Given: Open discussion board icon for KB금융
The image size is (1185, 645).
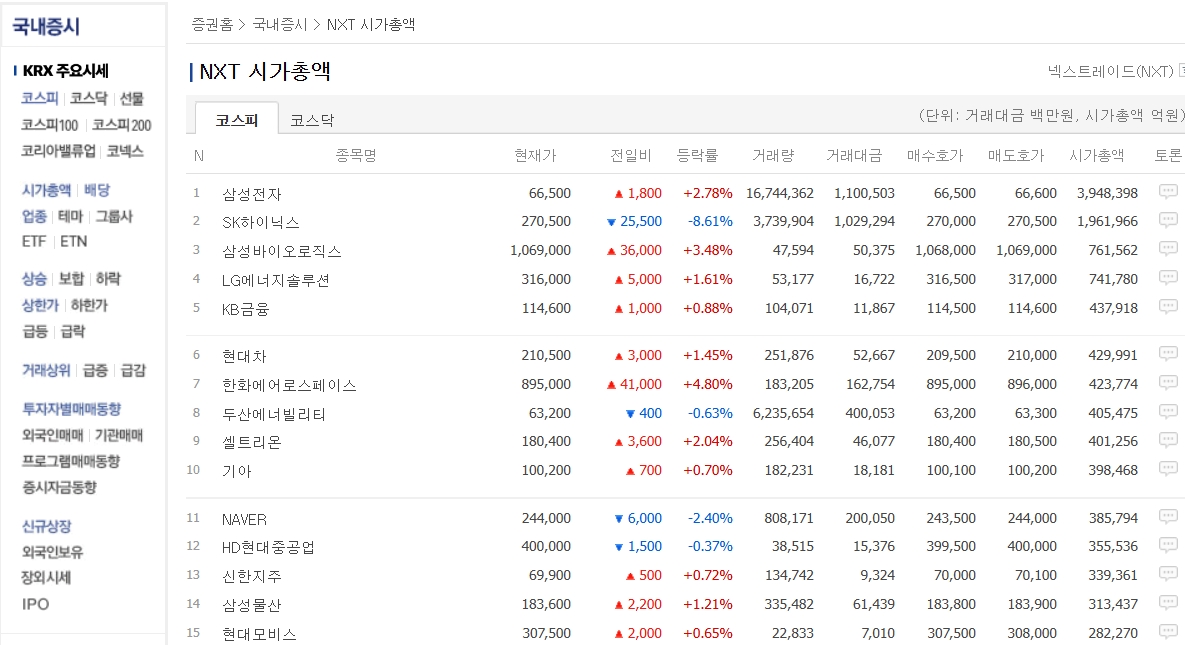Looking at the screenshot, I should pyautogui.click(x=1168, y=307).
